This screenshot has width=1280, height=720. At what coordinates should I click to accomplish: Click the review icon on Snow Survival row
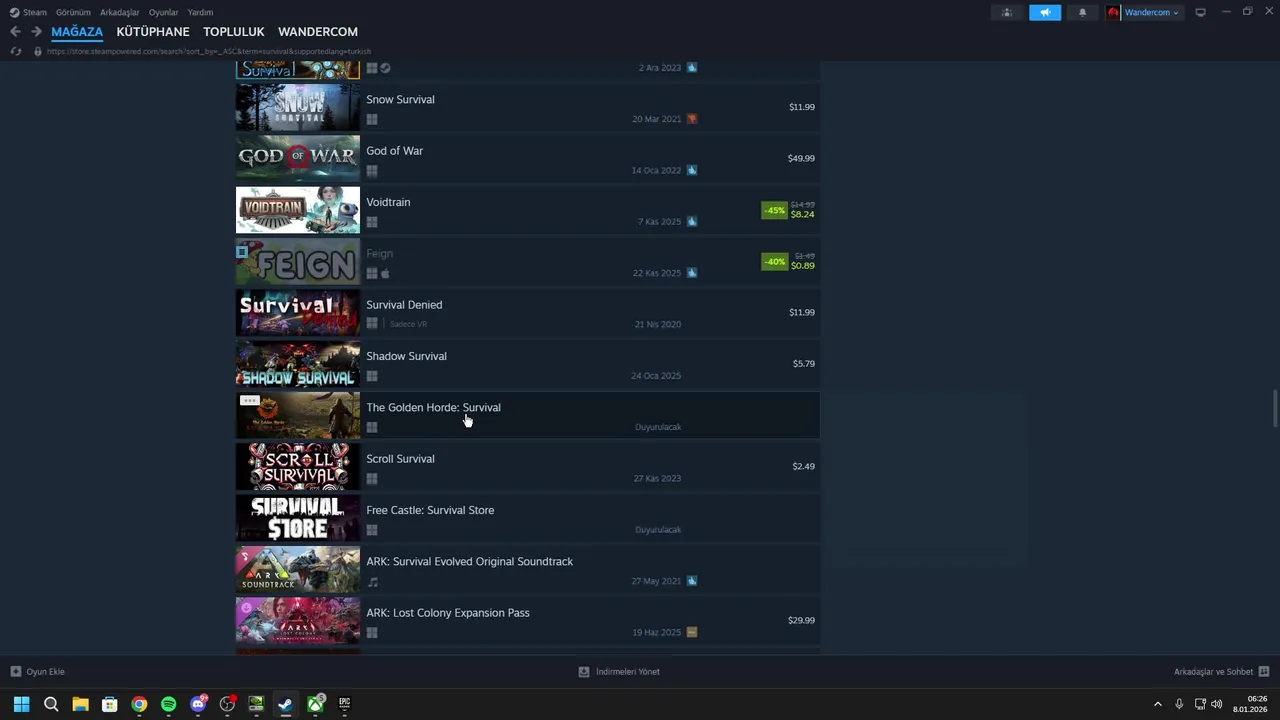click(692, 119)
